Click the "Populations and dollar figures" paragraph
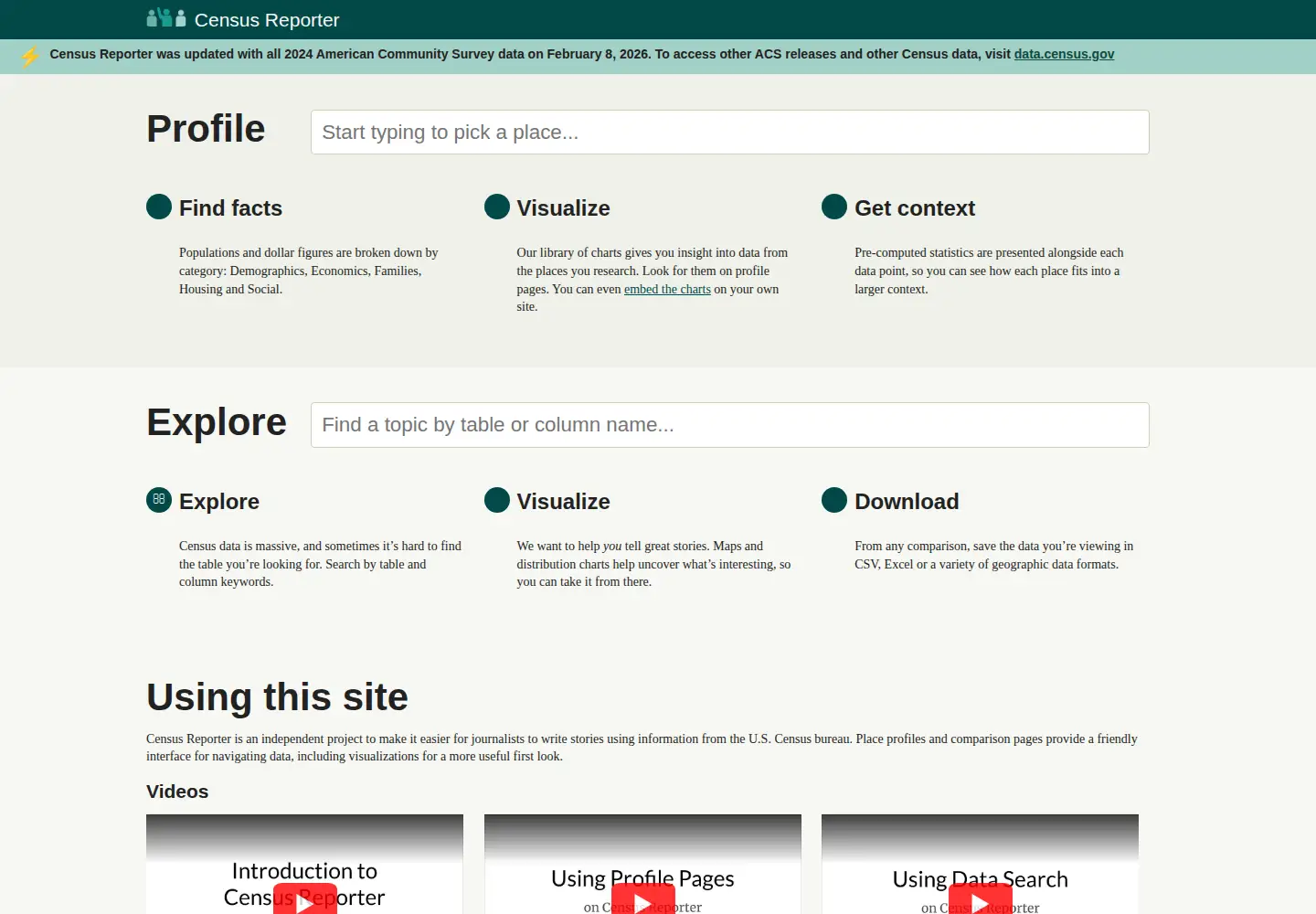Screen dimensions: 1316x914 pos(309,271)
